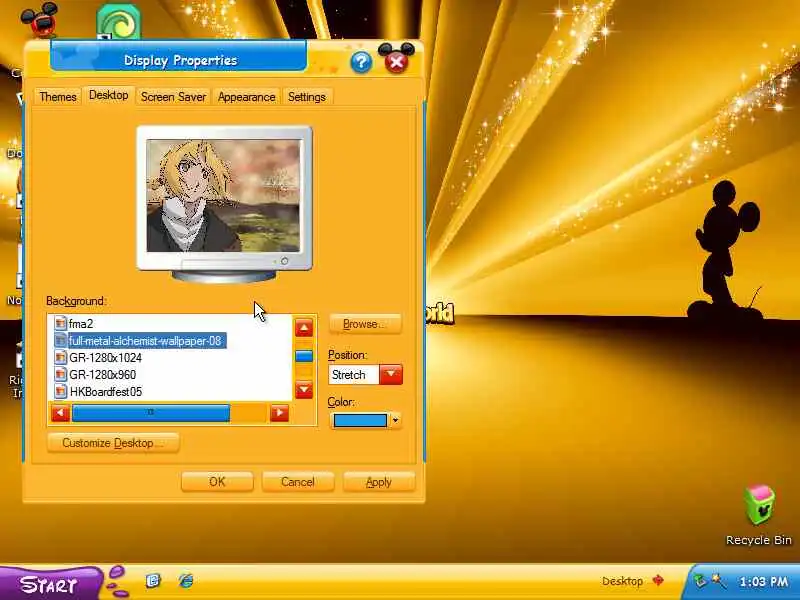The width and height of the screenshot is (800, 600).
Task: Click the first quick launch icon
Action: click(153, 581)
